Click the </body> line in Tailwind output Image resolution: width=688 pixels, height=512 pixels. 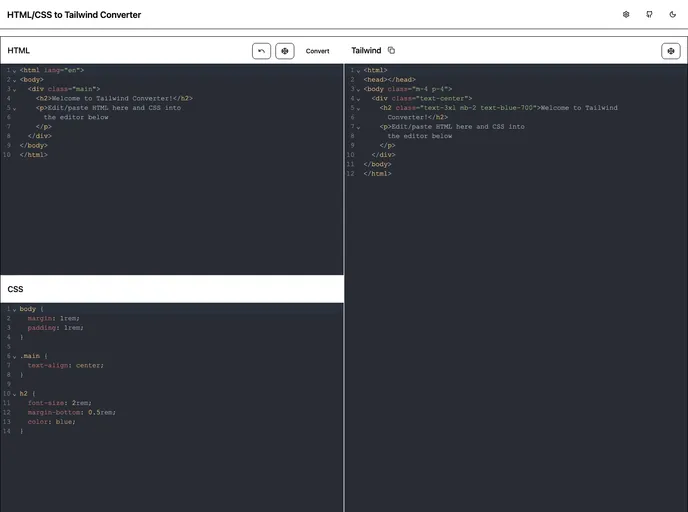tap(377, 164)
